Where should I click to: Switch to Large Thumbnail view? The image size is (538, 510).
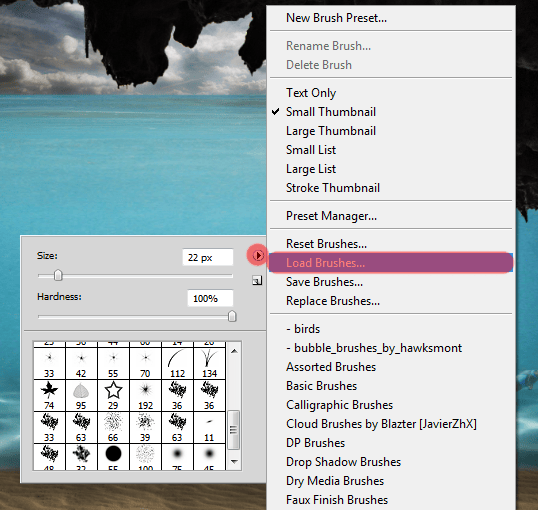(331, 131)
